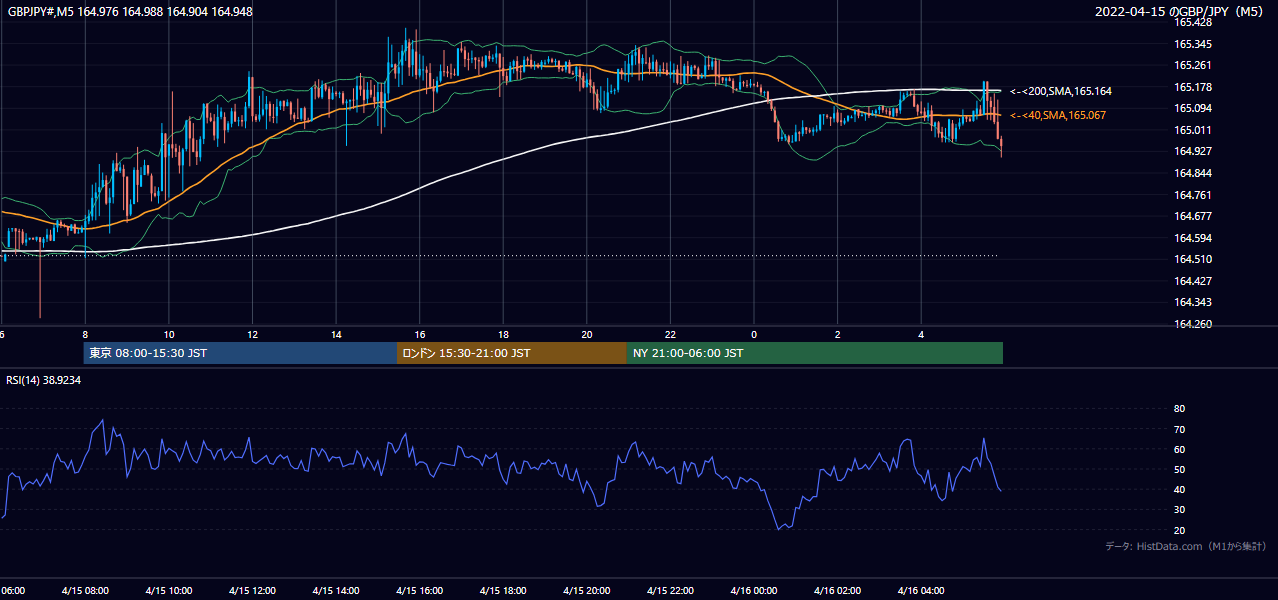Click hour label 12 under price chart

(253, 334)
